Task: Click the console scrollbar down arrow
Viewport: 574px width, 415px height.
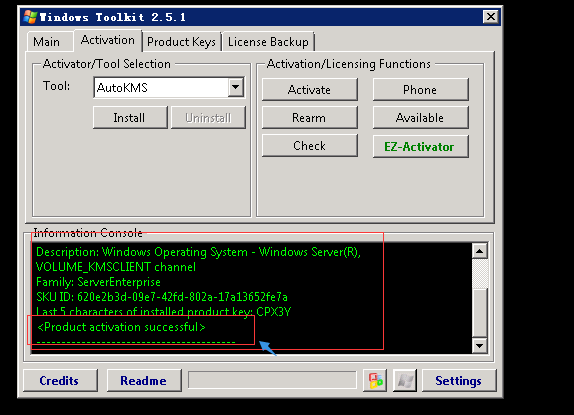Action: tap(480, 345)
